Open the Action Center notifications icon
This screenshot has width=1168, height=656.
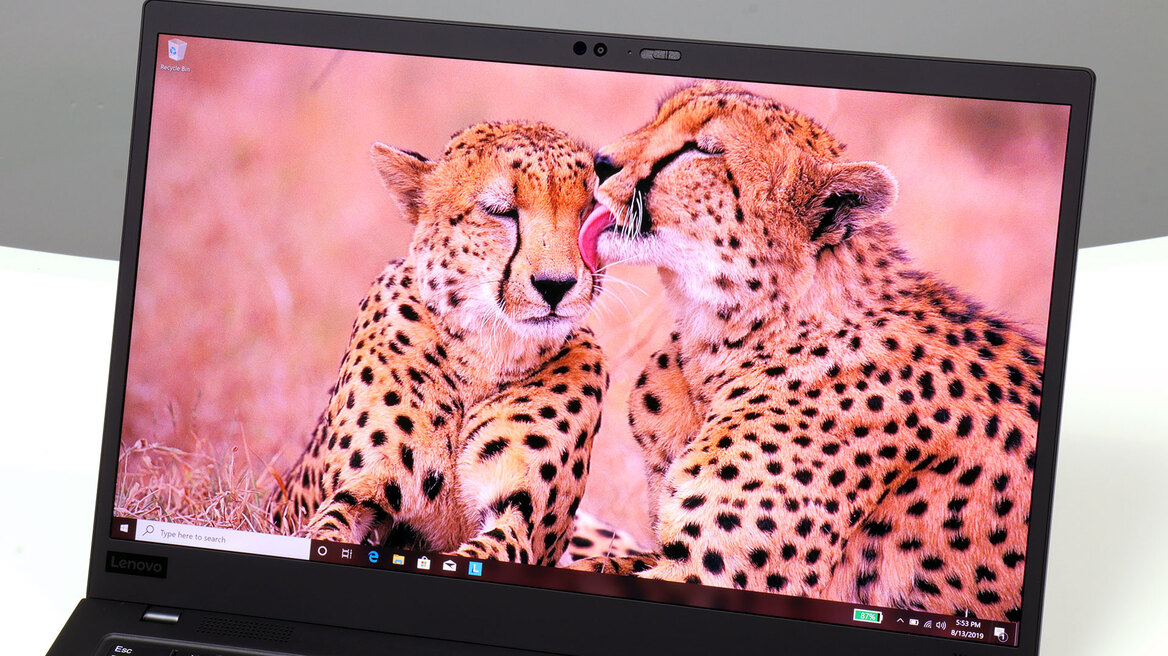point(1000,634)
